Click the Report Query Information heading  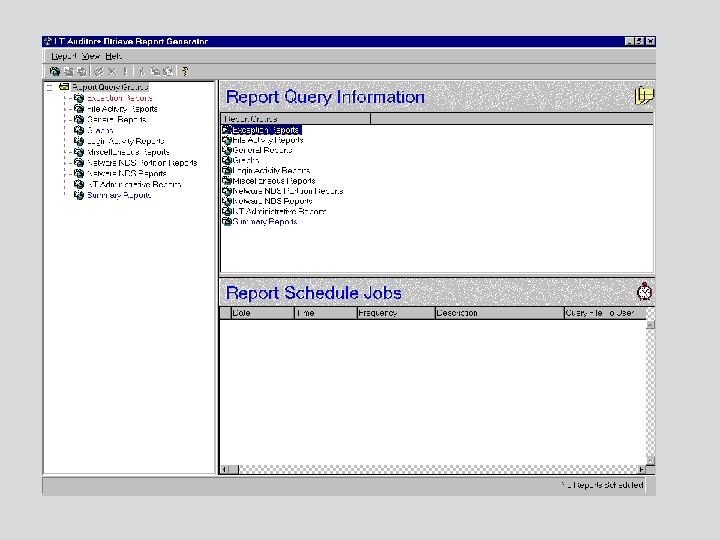pos(325,97)
